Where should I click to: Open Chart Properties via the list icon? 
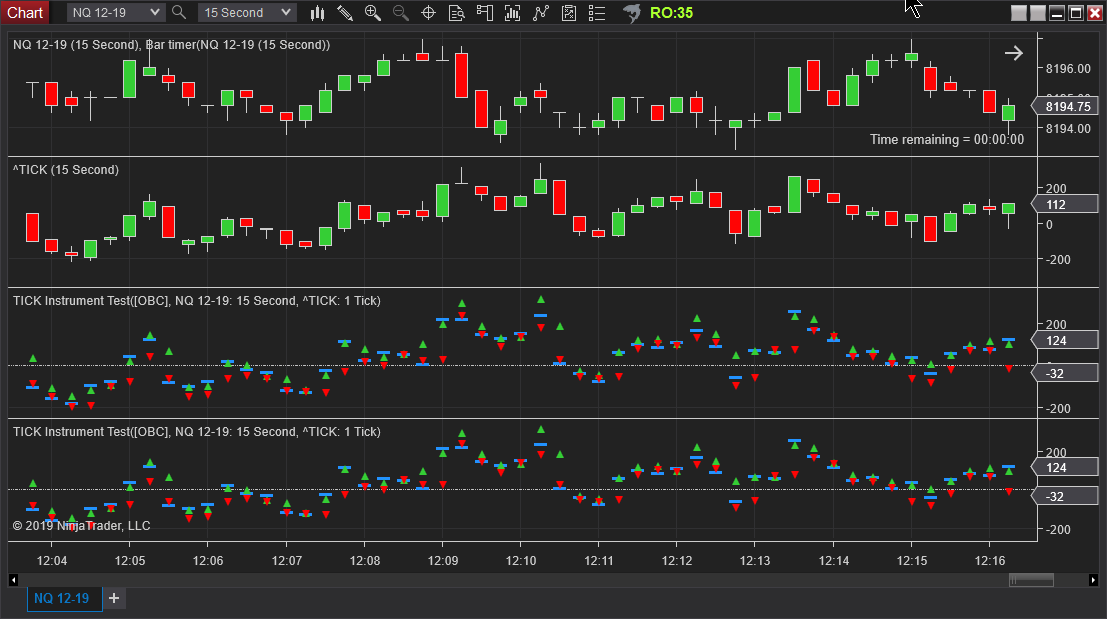click(597, 13)
